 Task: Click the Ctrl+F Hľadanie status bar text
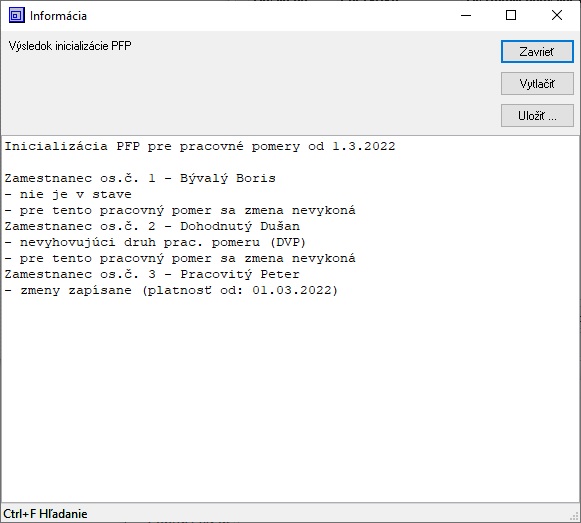coord(45,514)
